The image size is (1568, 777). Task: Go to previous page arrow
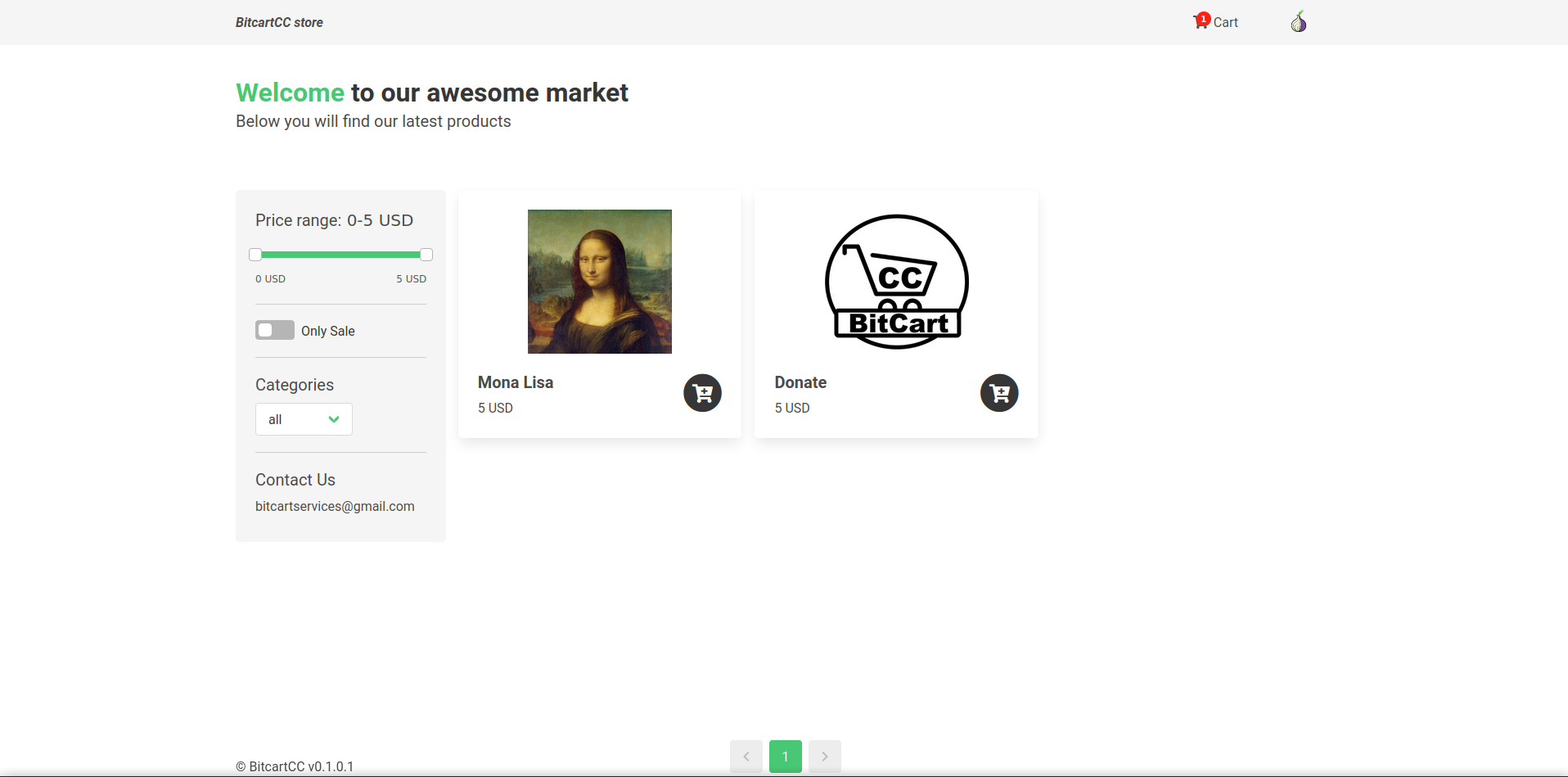[x=746, y=757]
